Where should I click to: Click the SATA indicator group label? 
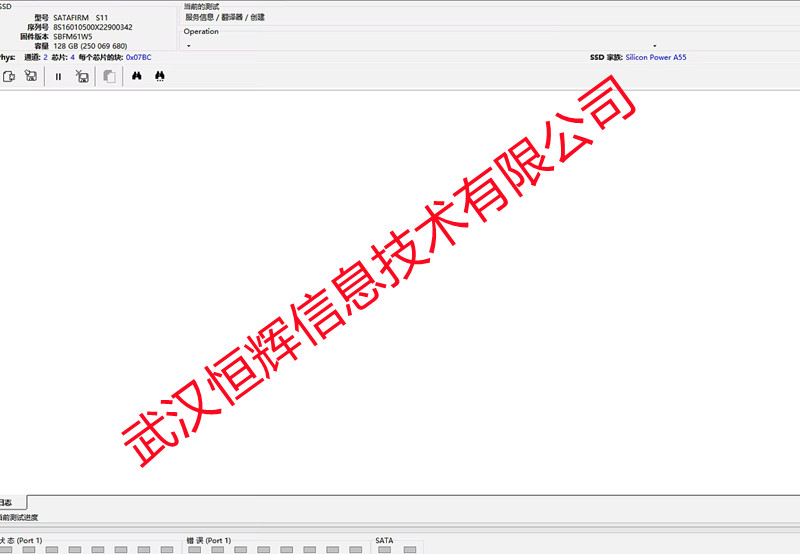(x=384, y=540)
